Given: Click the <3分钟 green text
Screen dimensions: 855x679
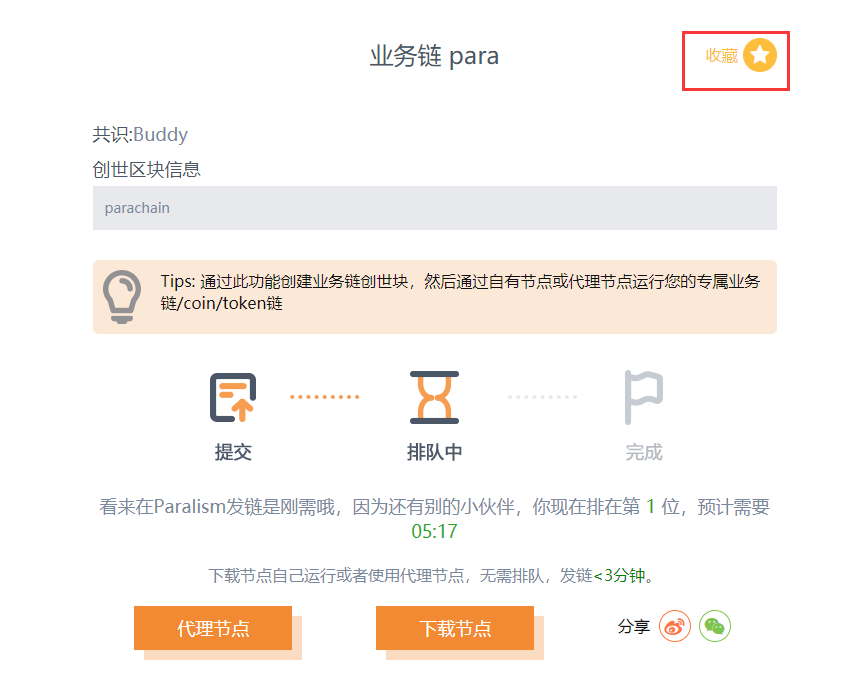Looking at the screenshot, I should 619,575.
